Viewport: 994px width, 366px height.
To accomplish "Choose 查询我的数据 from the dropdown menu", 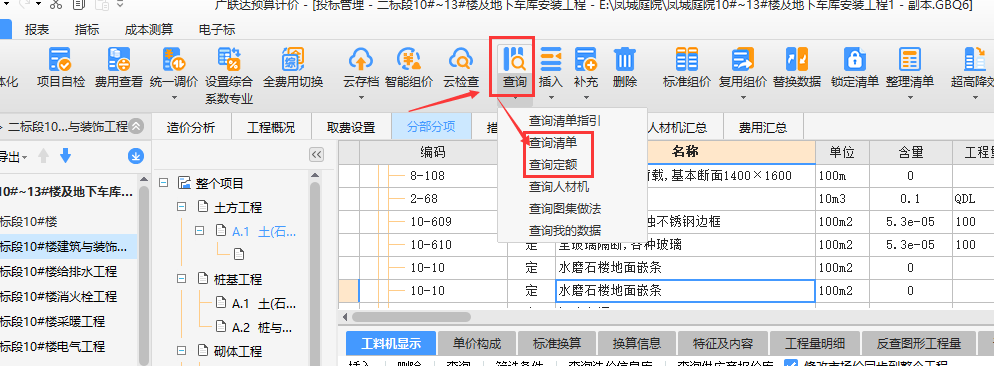I will click(565, 230).
